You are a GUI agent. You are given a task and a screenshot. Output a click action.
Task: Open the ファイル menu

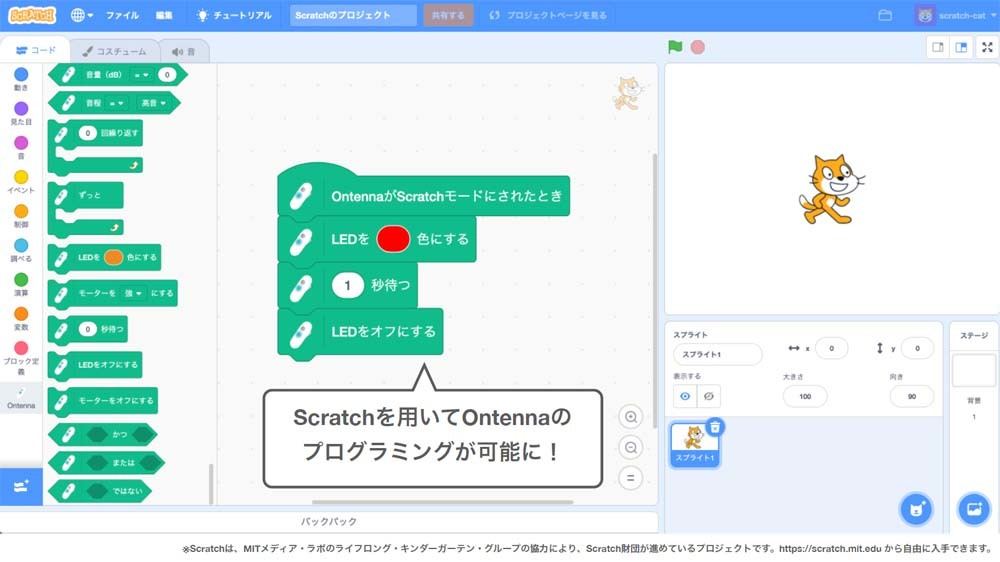point(122,15)
